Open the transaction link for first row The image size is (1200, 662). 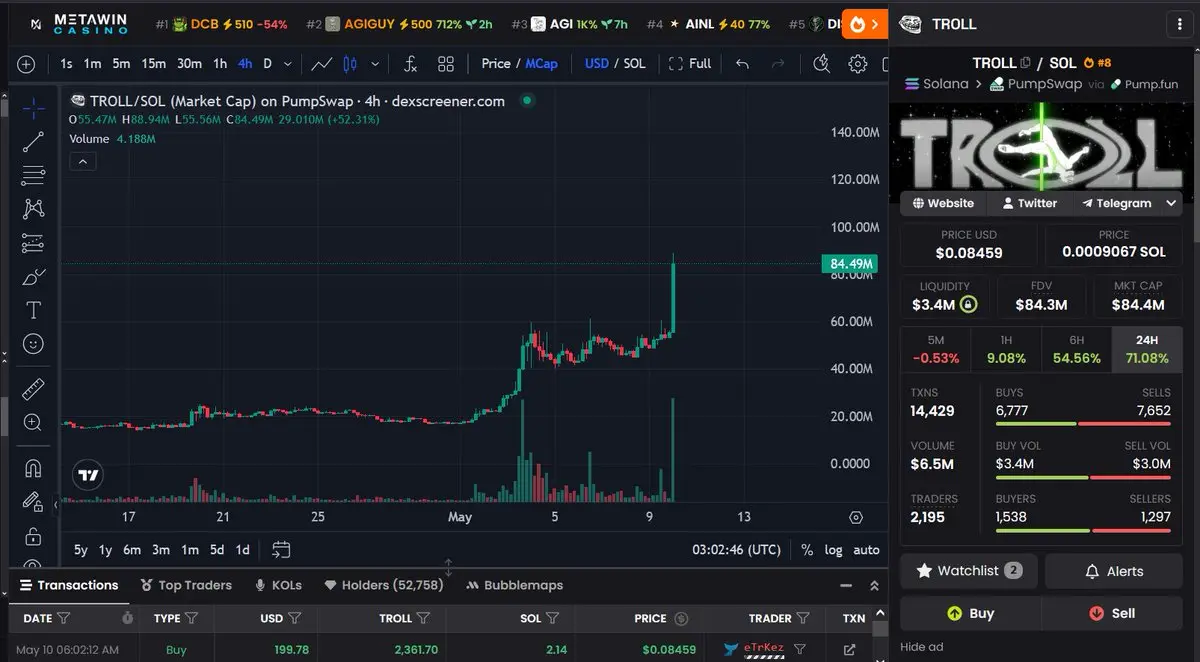click(x=850, y=649)
